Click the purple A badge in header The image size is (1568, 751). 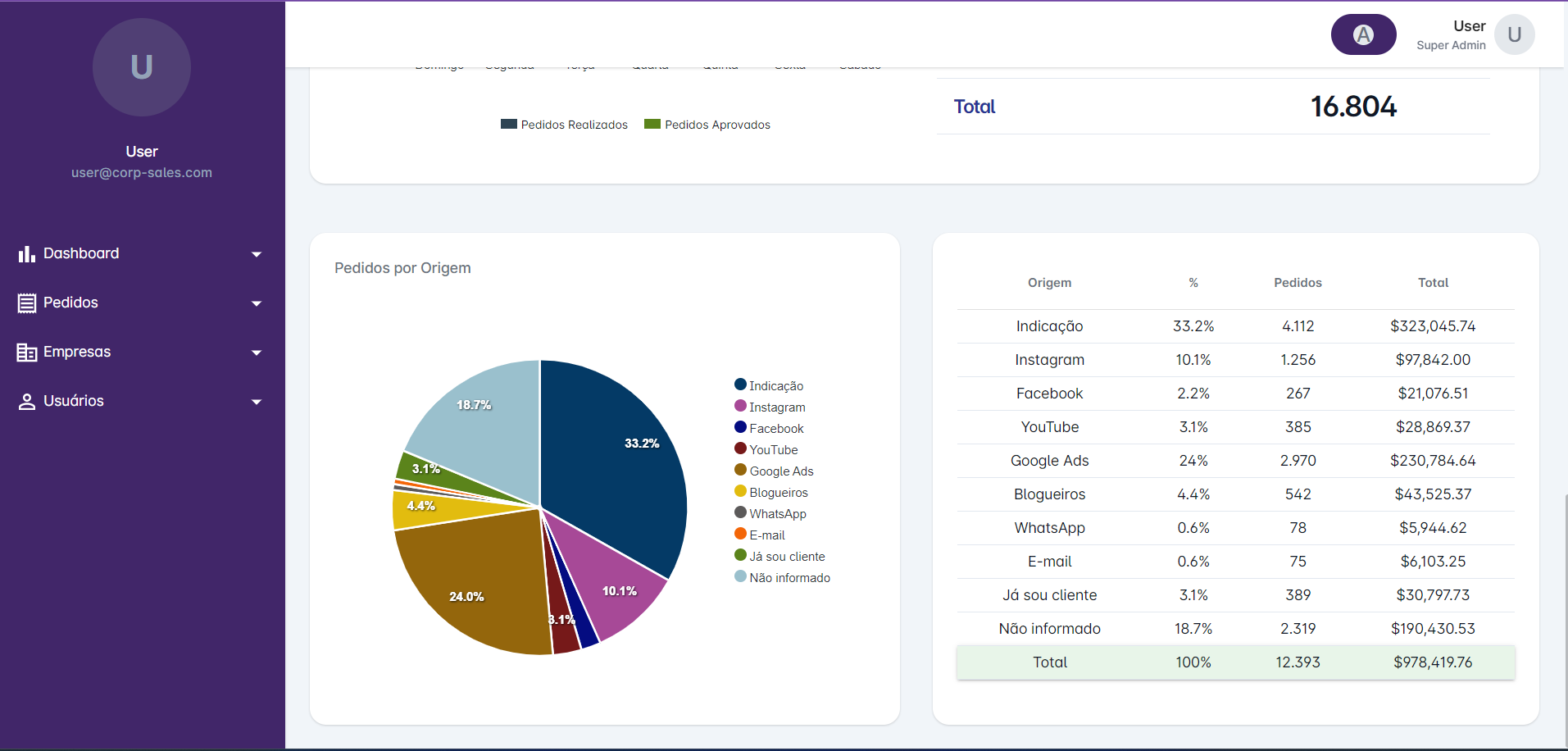(x=1363, y=34)
